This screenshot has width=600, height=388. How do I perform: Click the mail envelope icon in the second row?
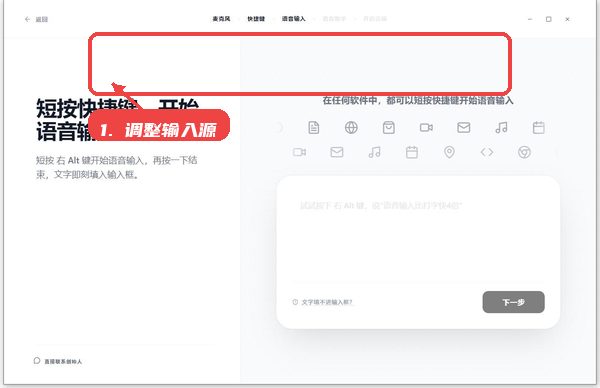(337, 152)
